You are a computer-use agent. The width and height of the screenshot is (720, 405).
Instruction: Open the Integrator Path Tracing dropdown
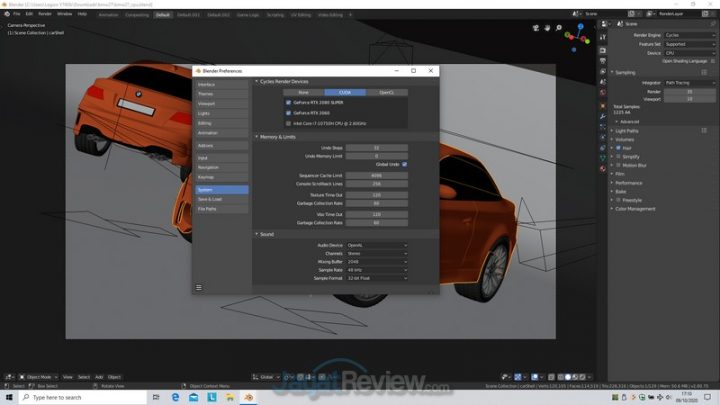click(x=690, y=83)
